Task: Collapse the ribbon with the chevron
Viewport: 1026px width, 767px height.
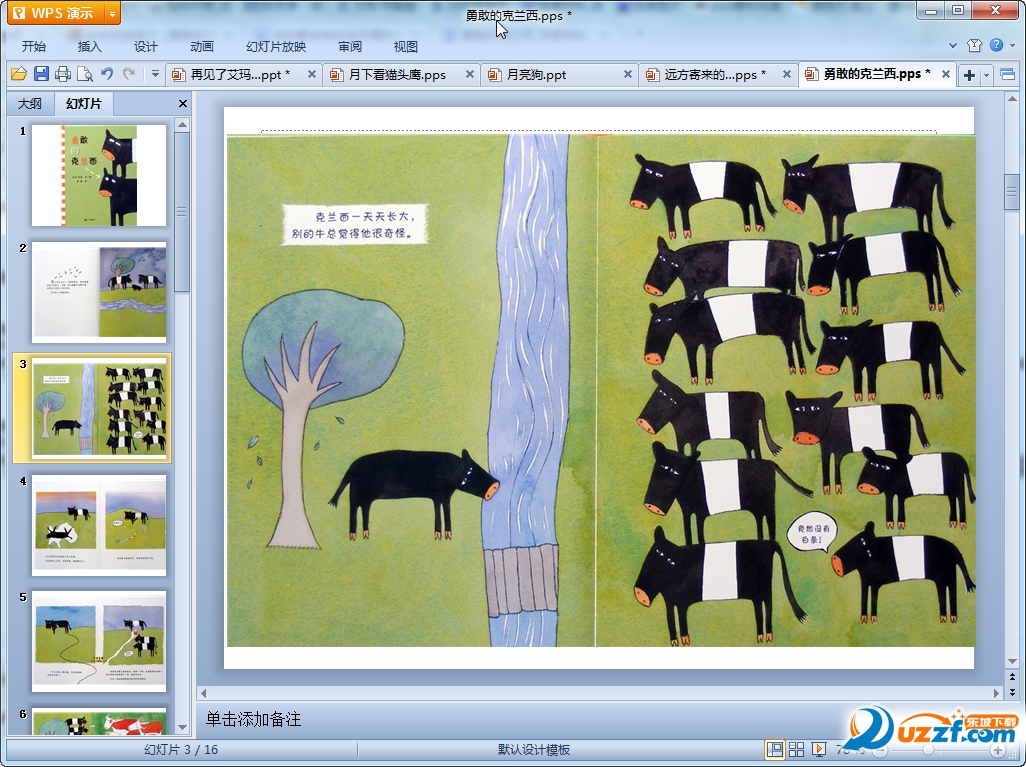Action: (953, 46)
